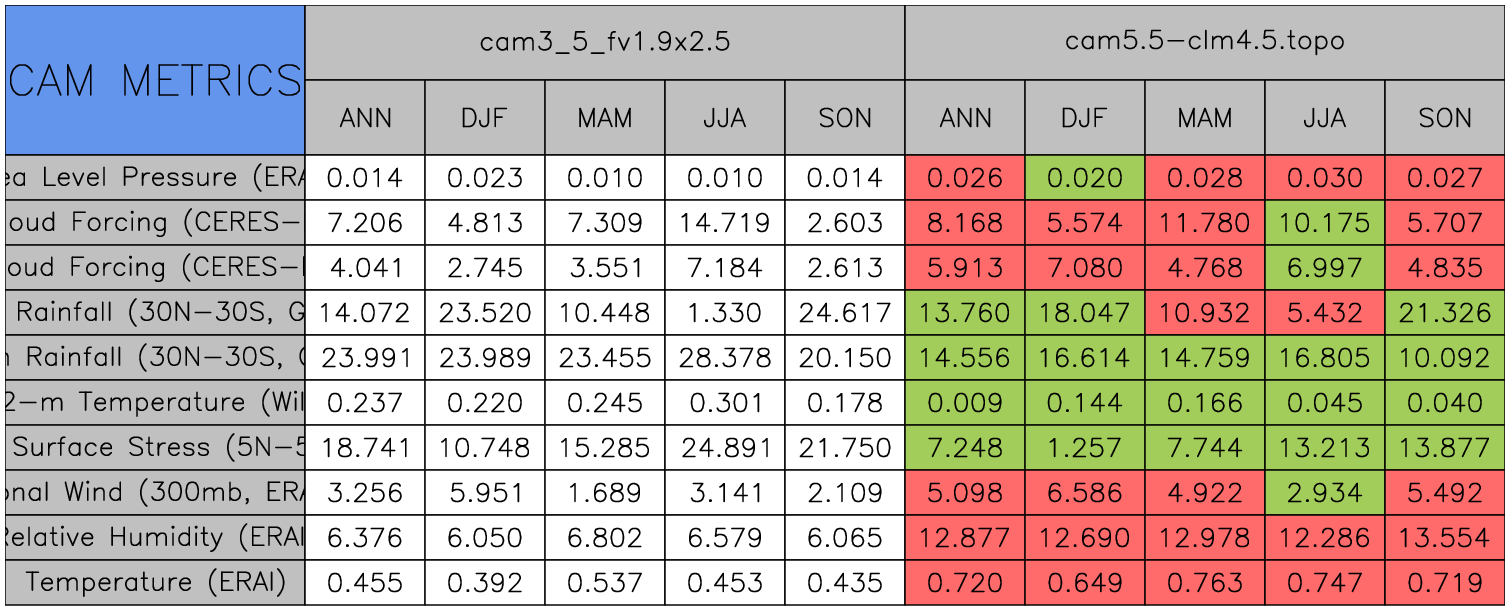Select the cam5.5-clm4.5.topo model header
The image size is (1510, 611).
[1204, 42]
